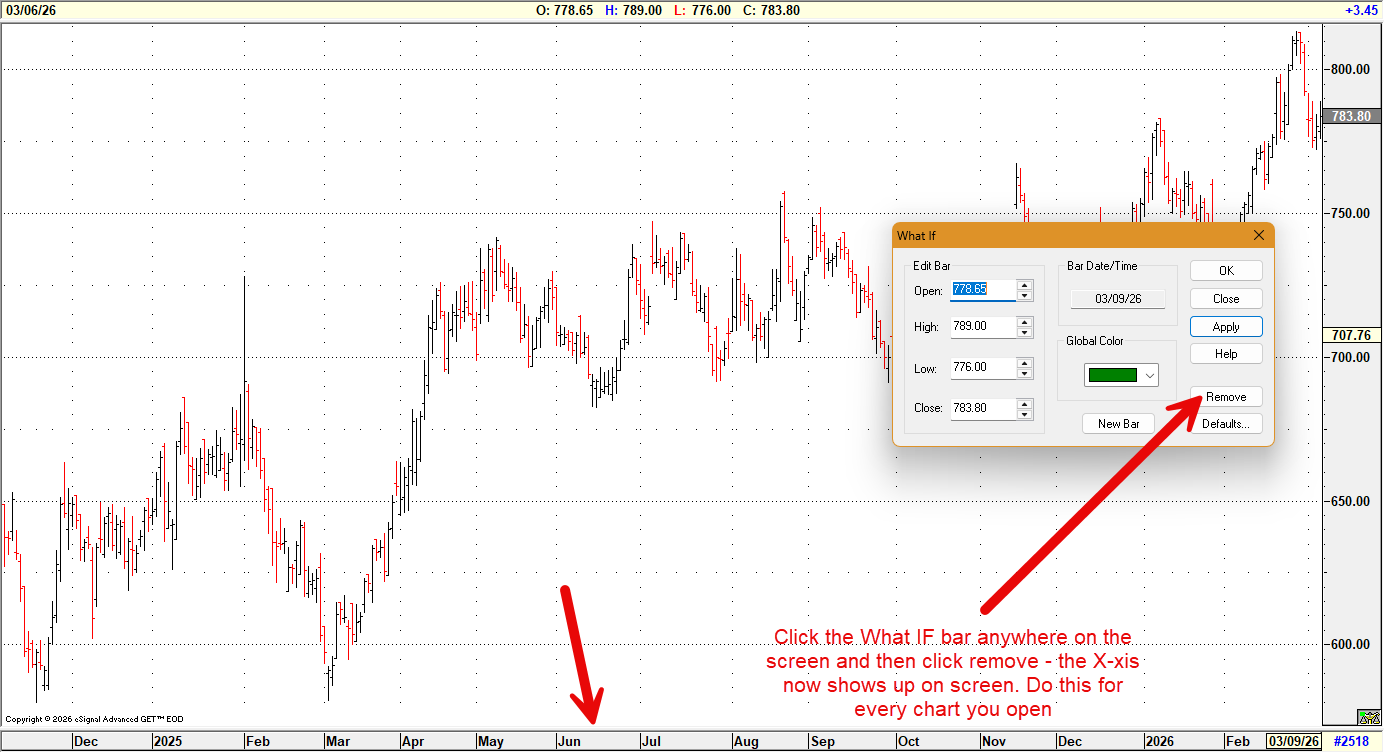Viewport: 1384px width, 753px height.
Task: Open Defaults... settings
Action: (x=1225, y=424)
